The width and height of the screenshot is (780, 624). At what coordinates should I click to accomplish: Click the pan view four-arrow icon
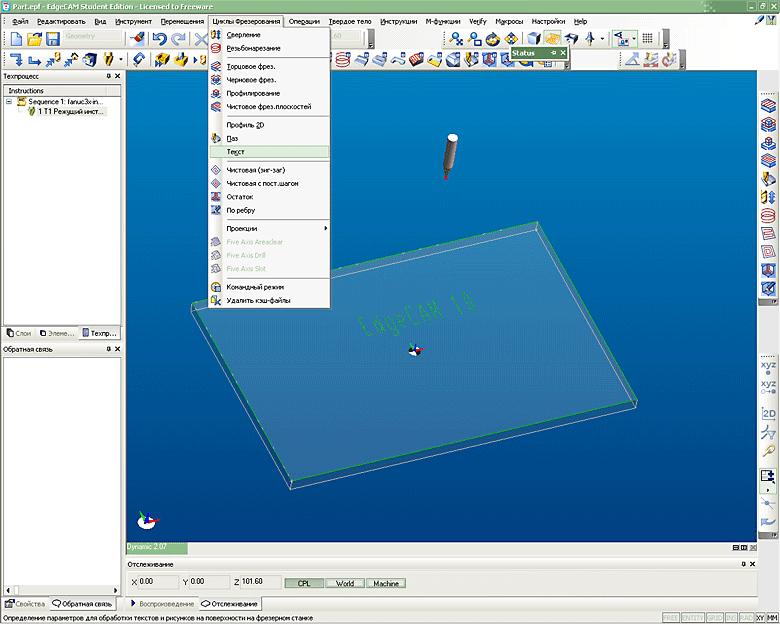pyautogui.click(x=511, y=39)
